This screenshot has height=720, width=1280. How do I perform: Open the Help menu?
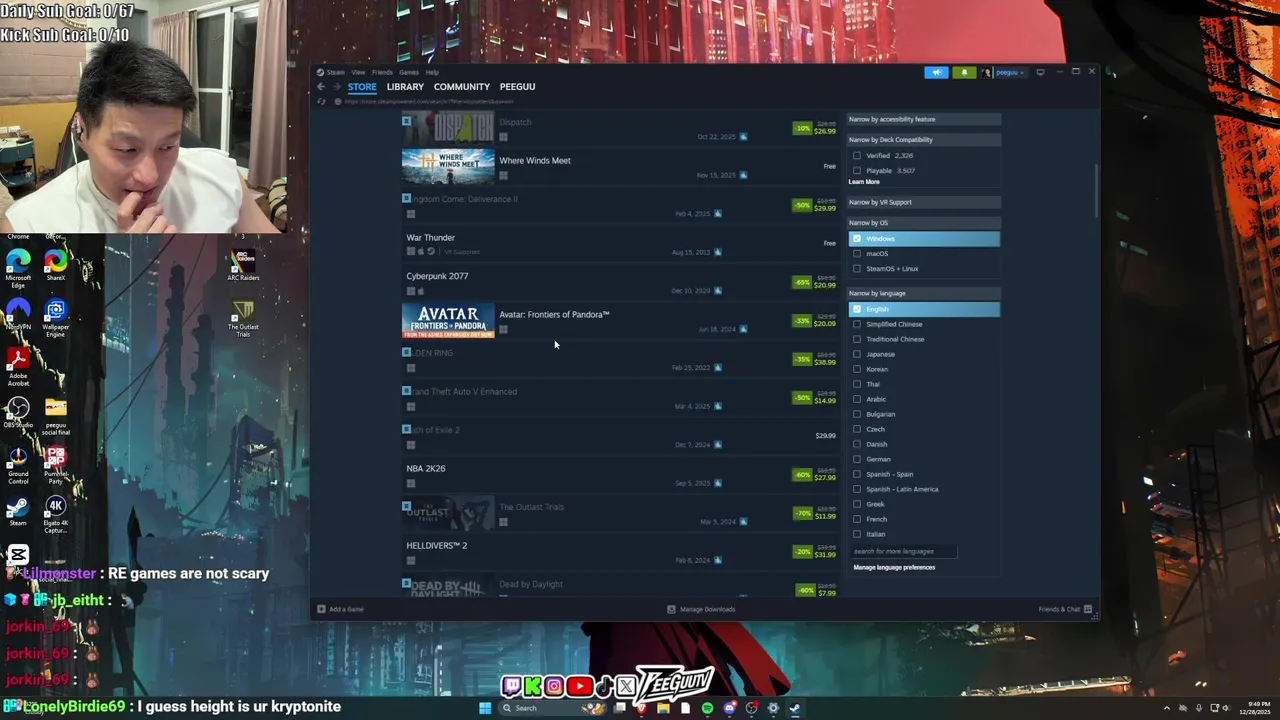432,72
